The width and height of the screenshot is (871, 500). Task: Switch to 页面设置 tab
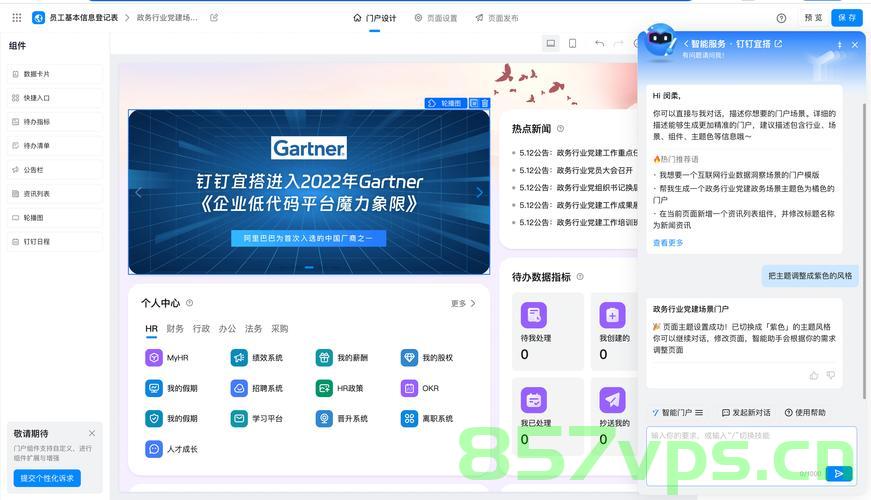(436, 18)
